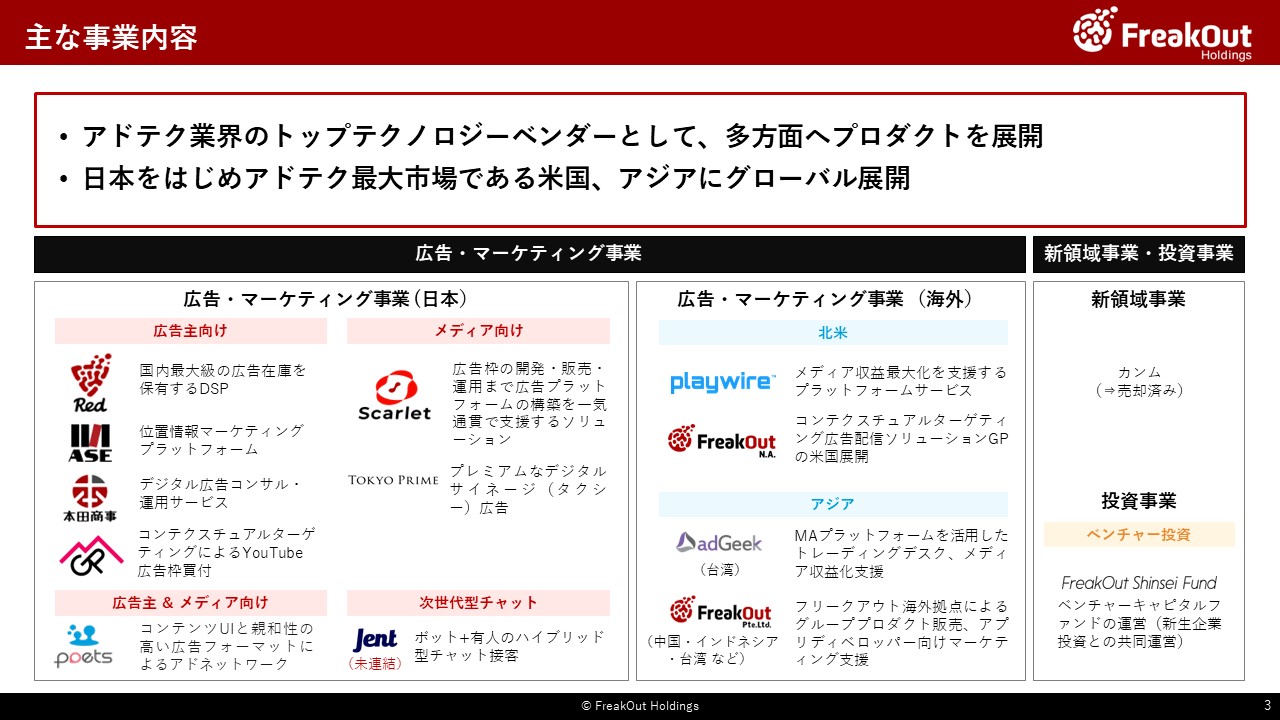Click text デジタル広告コンサル・運用サービス
The width and height of the screenshot is (1280, 720).
(x=220, y=494)
